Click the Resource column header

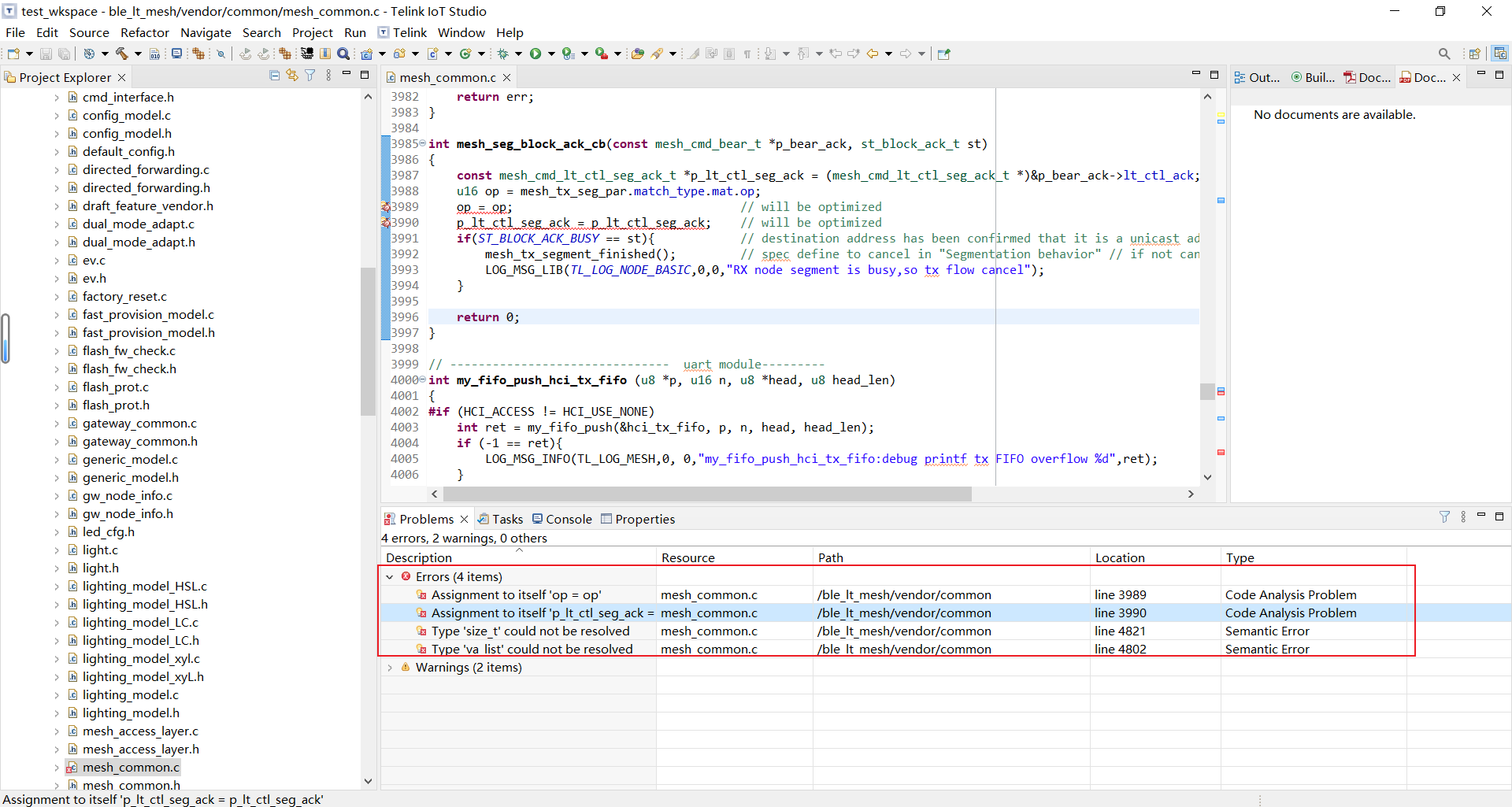coord(734,557)
